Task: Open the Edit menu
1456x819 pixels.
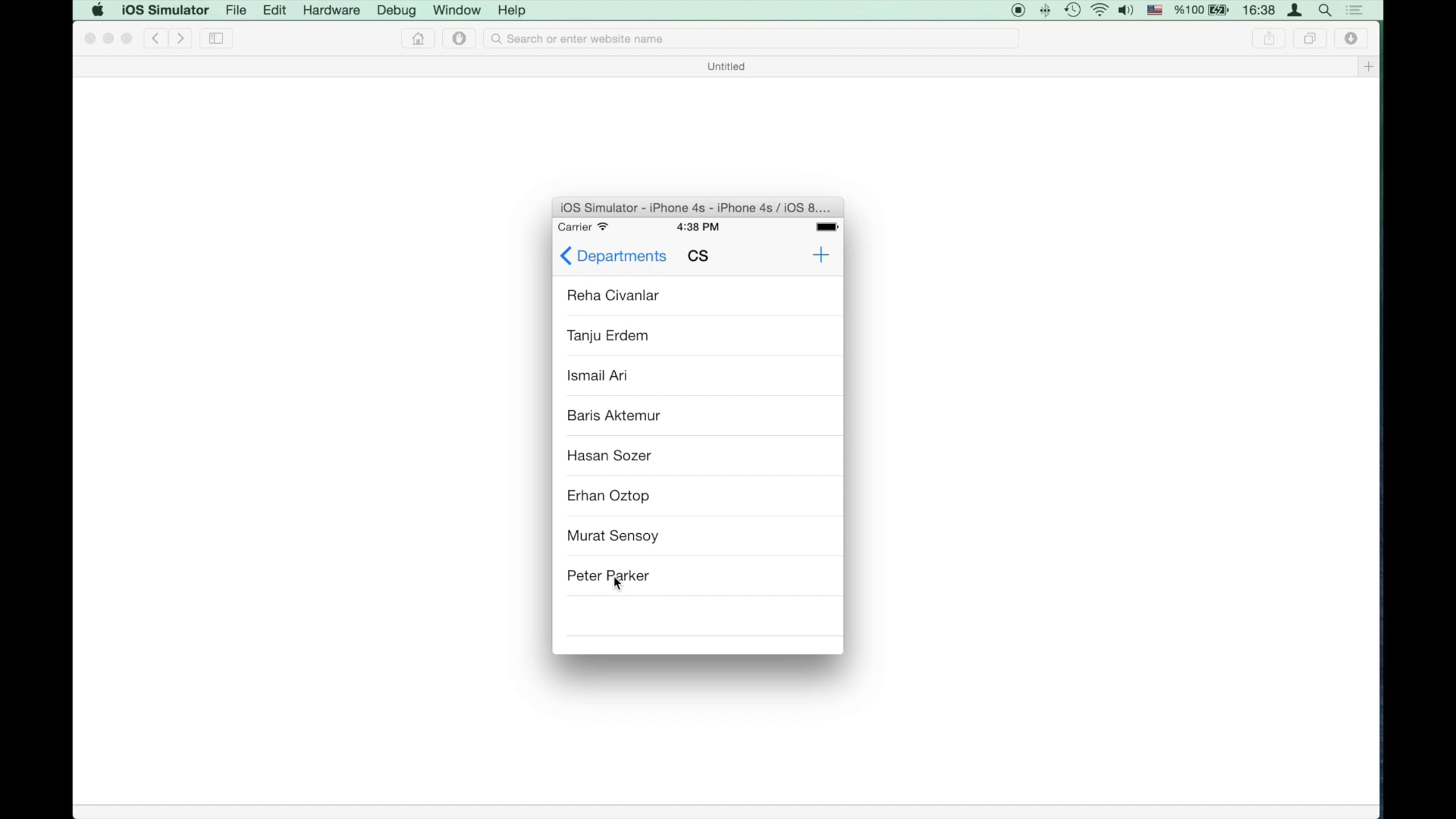Action: (274, 10)
